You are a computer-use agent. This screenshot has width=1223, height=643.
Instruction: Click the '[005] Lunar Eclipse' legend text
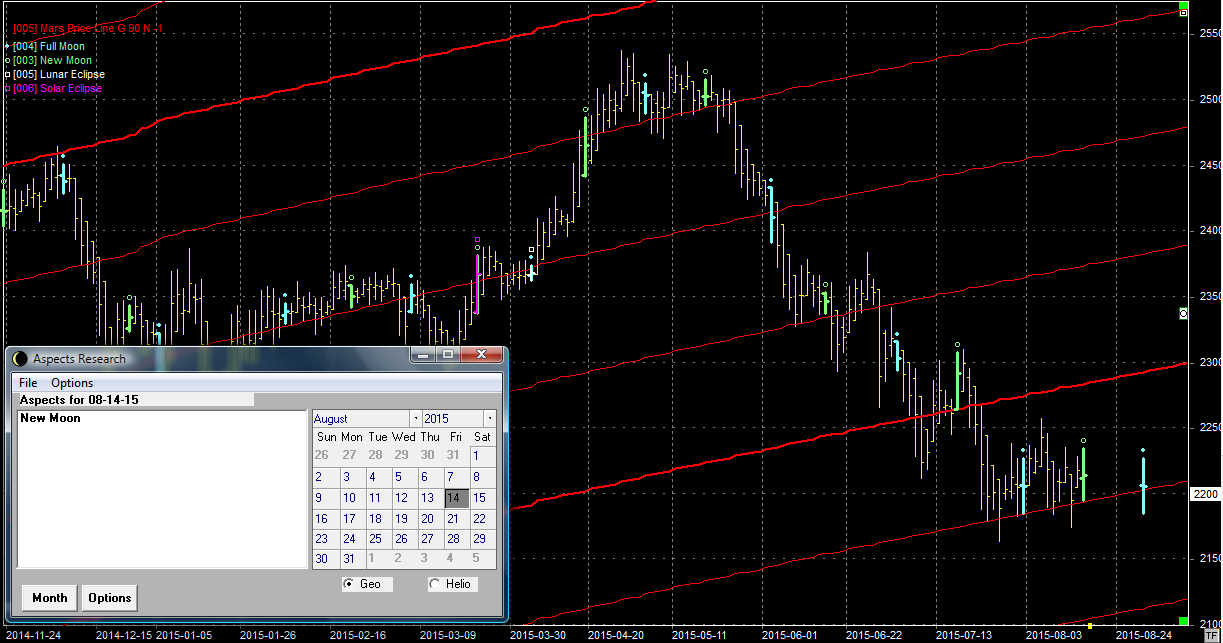[59, 75]
